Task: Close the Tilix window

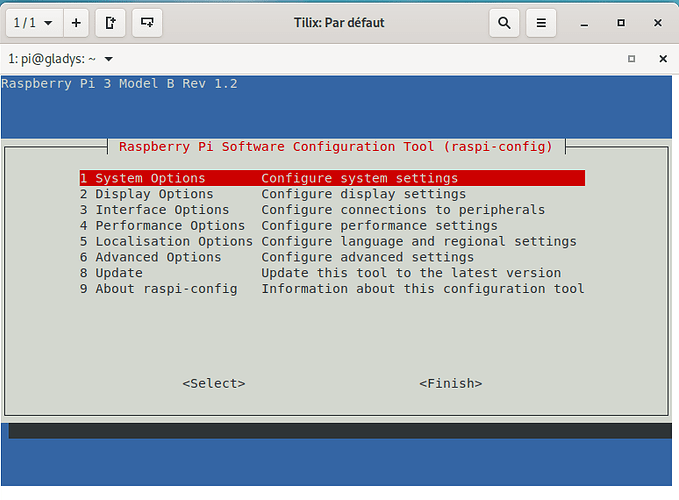Action: click(658, 23)
